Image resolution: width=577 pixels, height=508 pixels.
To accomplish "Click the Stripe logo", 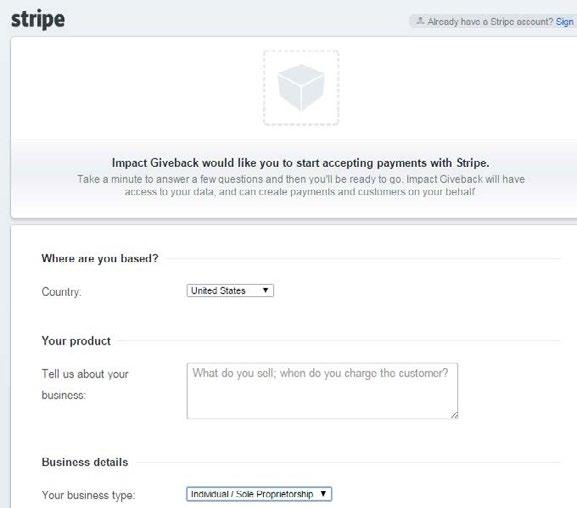I will pos(38,20).
